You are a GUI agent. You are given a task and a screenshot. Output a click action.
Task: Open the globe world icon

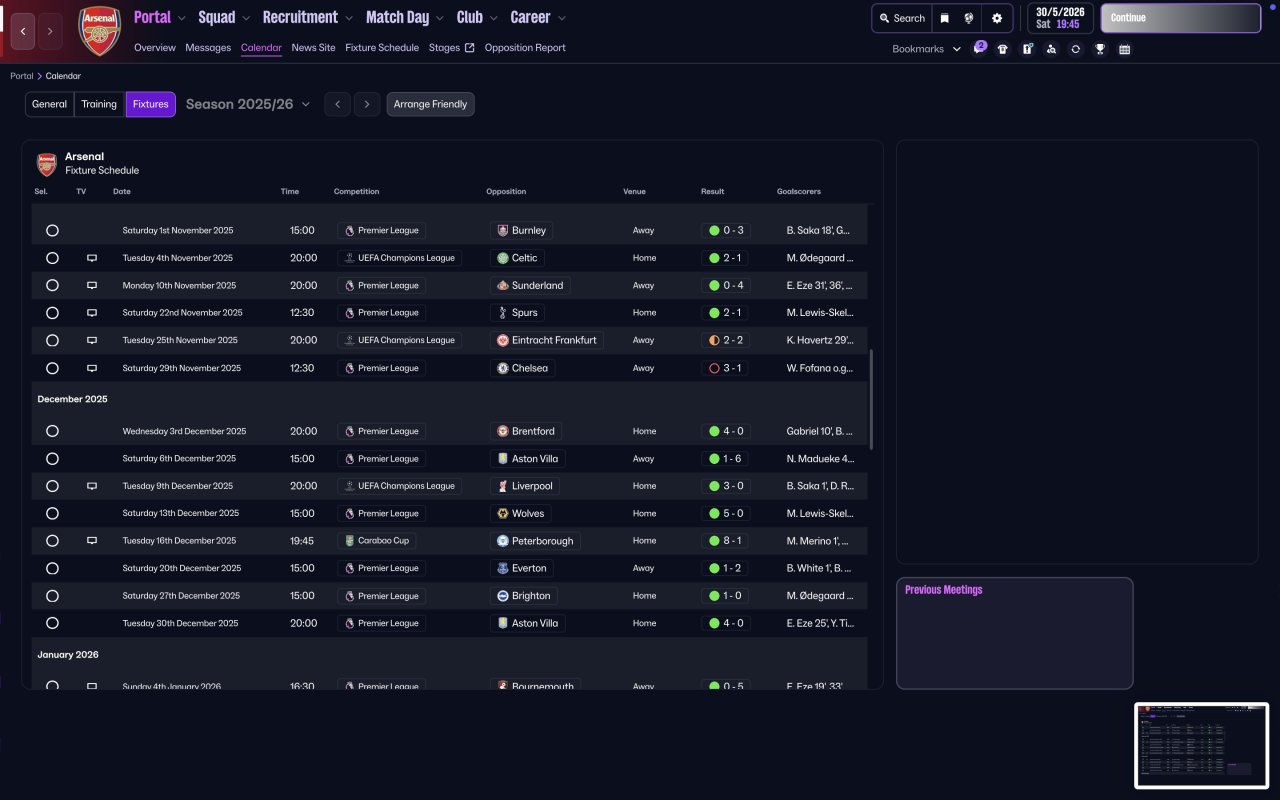(x=969, y=18)
